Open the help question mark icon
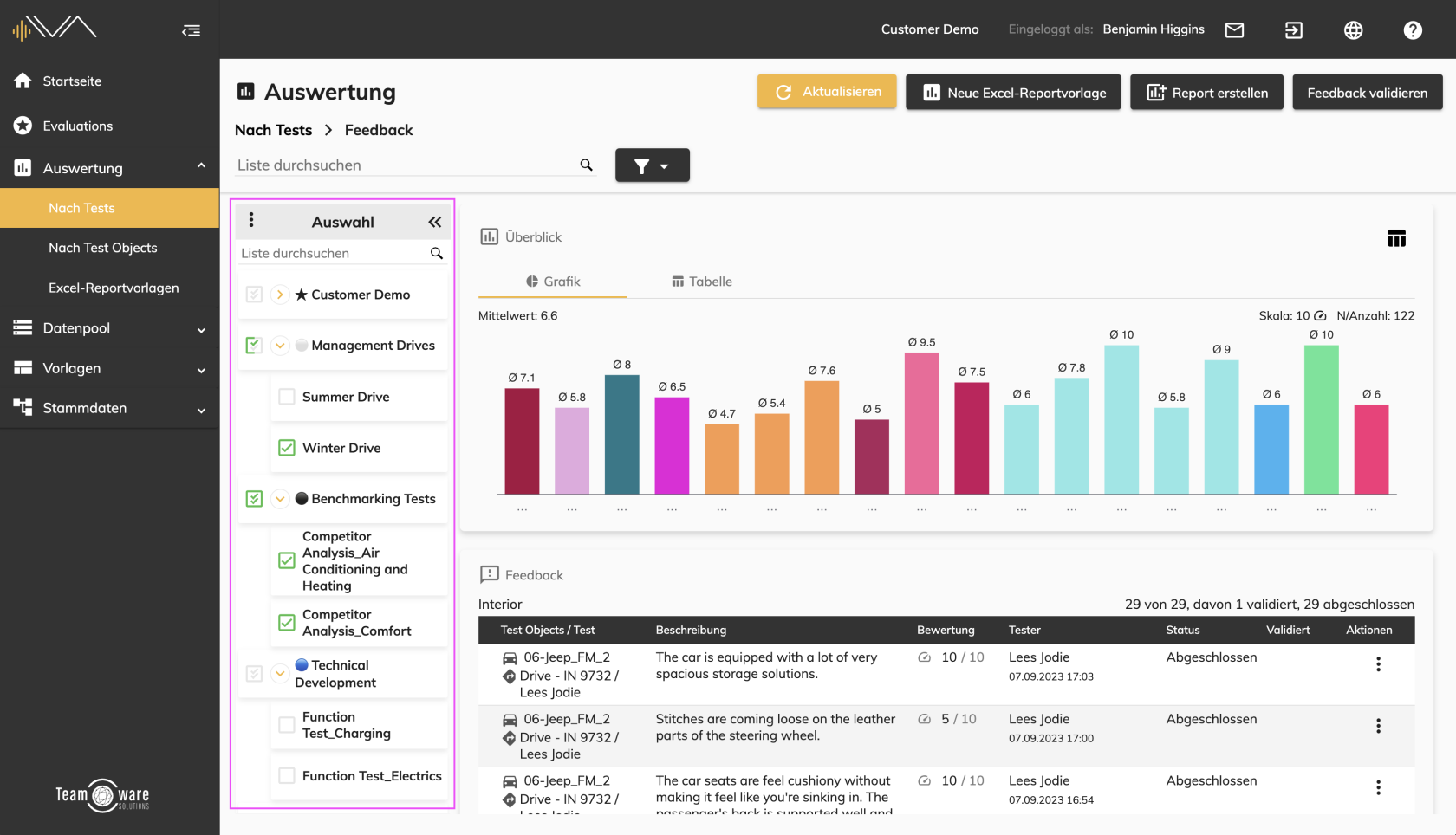The image size is (1456, 835). click(x=1413, y=30)
